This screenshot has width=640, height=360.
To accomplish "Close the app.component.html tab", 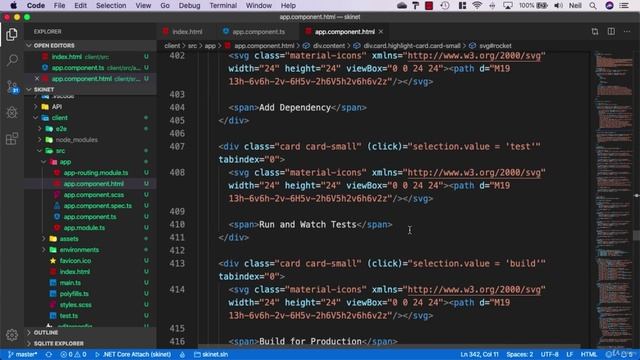I will pyautogui.click(x=381, y=31).
